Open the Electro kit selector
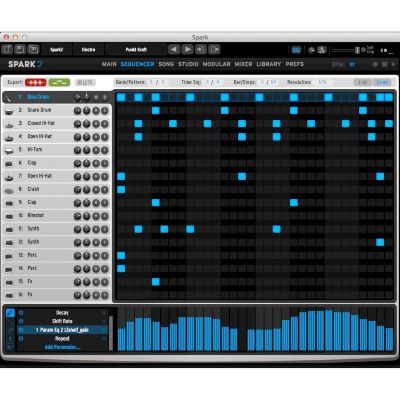 [x=88, y=50]
